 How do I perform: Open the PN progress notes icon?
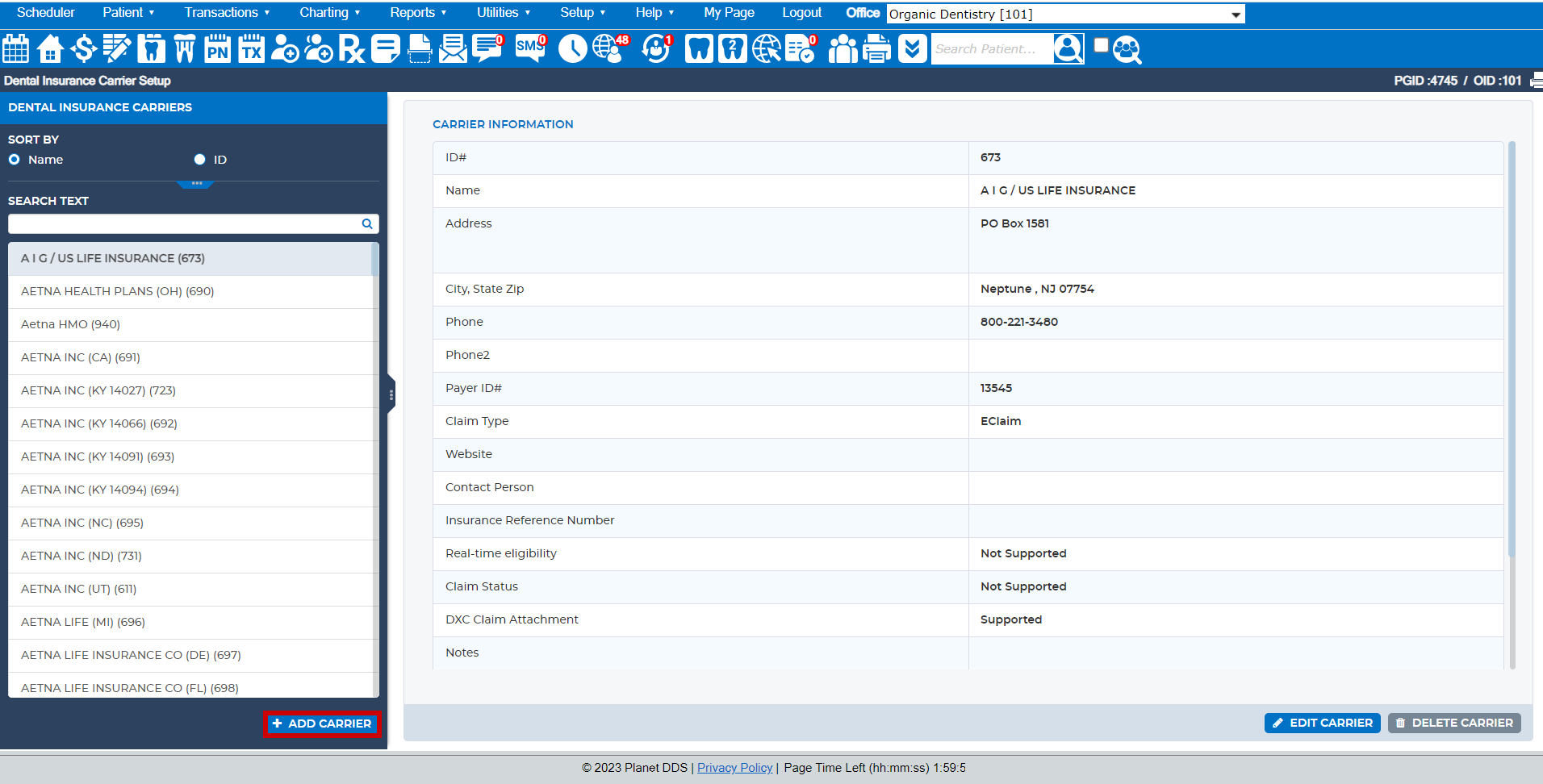(x=218, y=49)
